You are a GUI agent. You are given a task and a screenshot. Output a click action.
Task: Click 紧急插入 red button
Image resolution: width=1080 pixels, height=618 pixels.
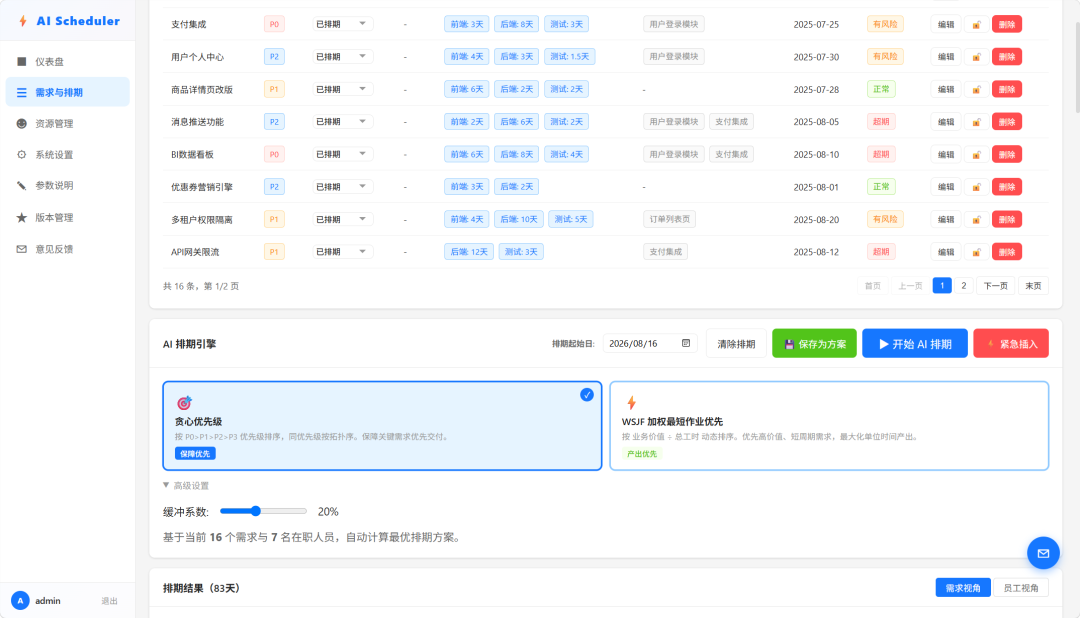point(1011,344)
